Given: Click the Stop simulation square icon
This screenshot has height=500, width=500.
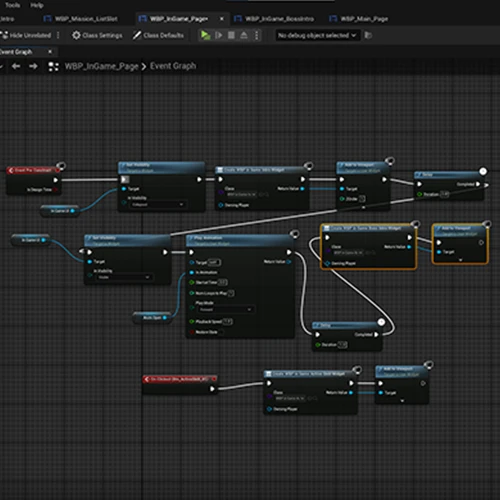Looking at the screenshot, I should click(231, 35).
